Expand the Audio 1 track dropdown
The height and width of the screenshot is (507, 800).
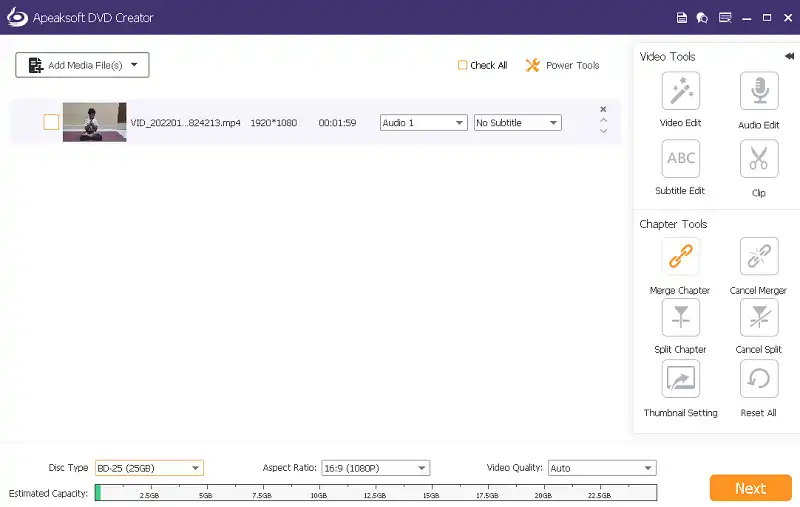[x=423, y=123]
